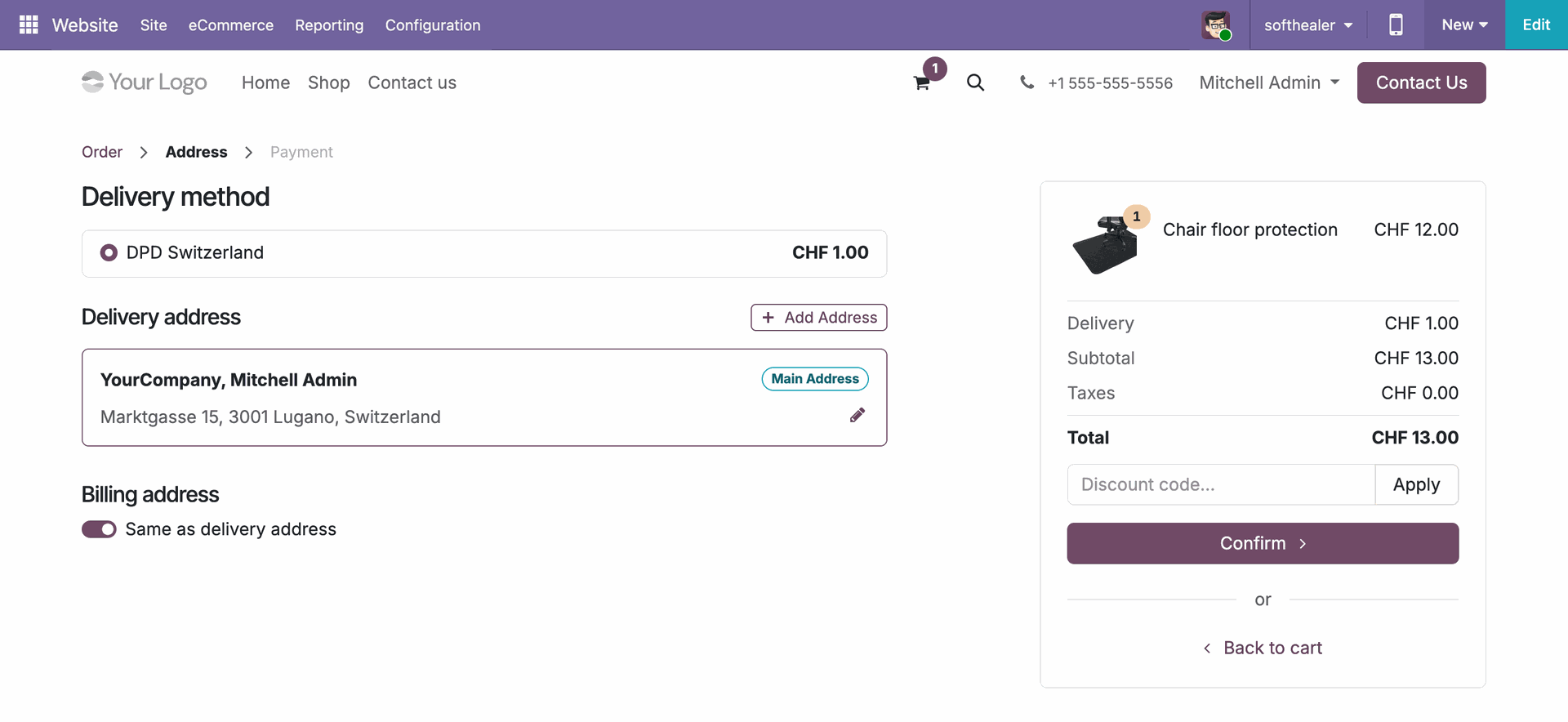
Task: Select the DPD Switzerland radio button
Action: 109,252
